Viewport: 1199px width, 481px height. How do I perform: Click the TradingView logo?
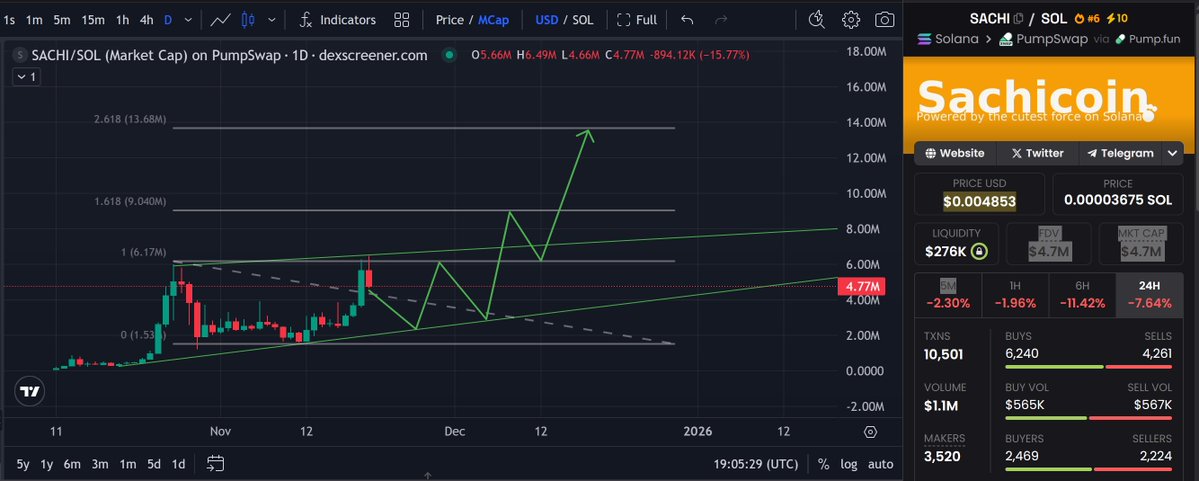[30, 392]
